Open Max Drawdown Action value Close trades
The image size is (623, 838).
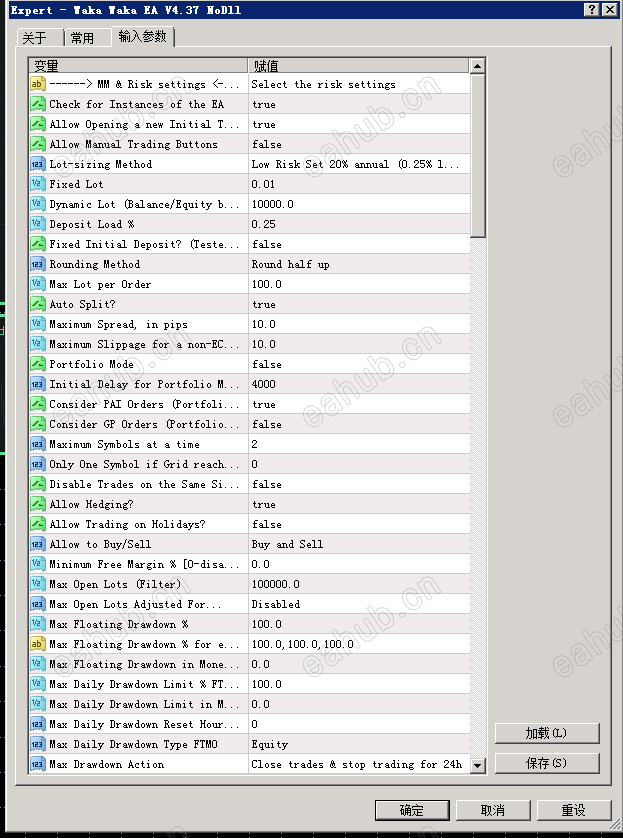click(359, 764)
